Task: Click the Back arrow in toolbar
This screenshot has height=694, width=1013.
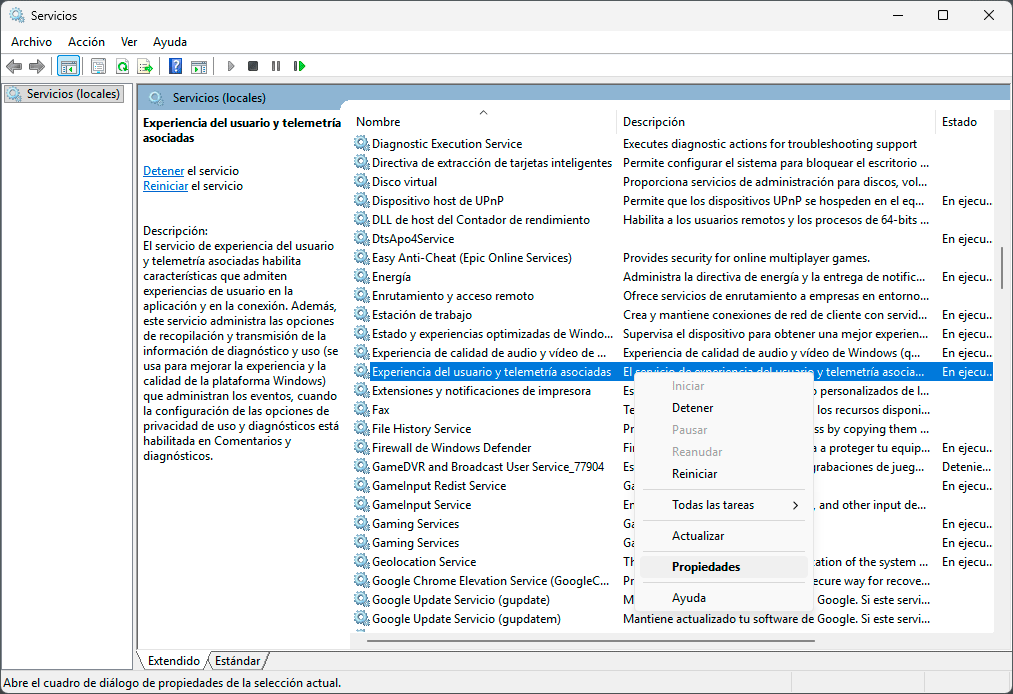Action: tap(14, 66)
